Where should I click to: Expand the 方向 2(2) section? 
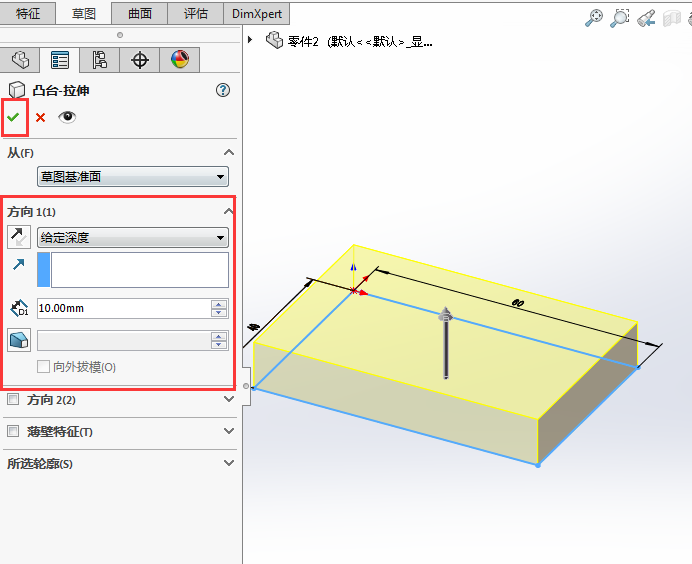click(x=229, y=399)
